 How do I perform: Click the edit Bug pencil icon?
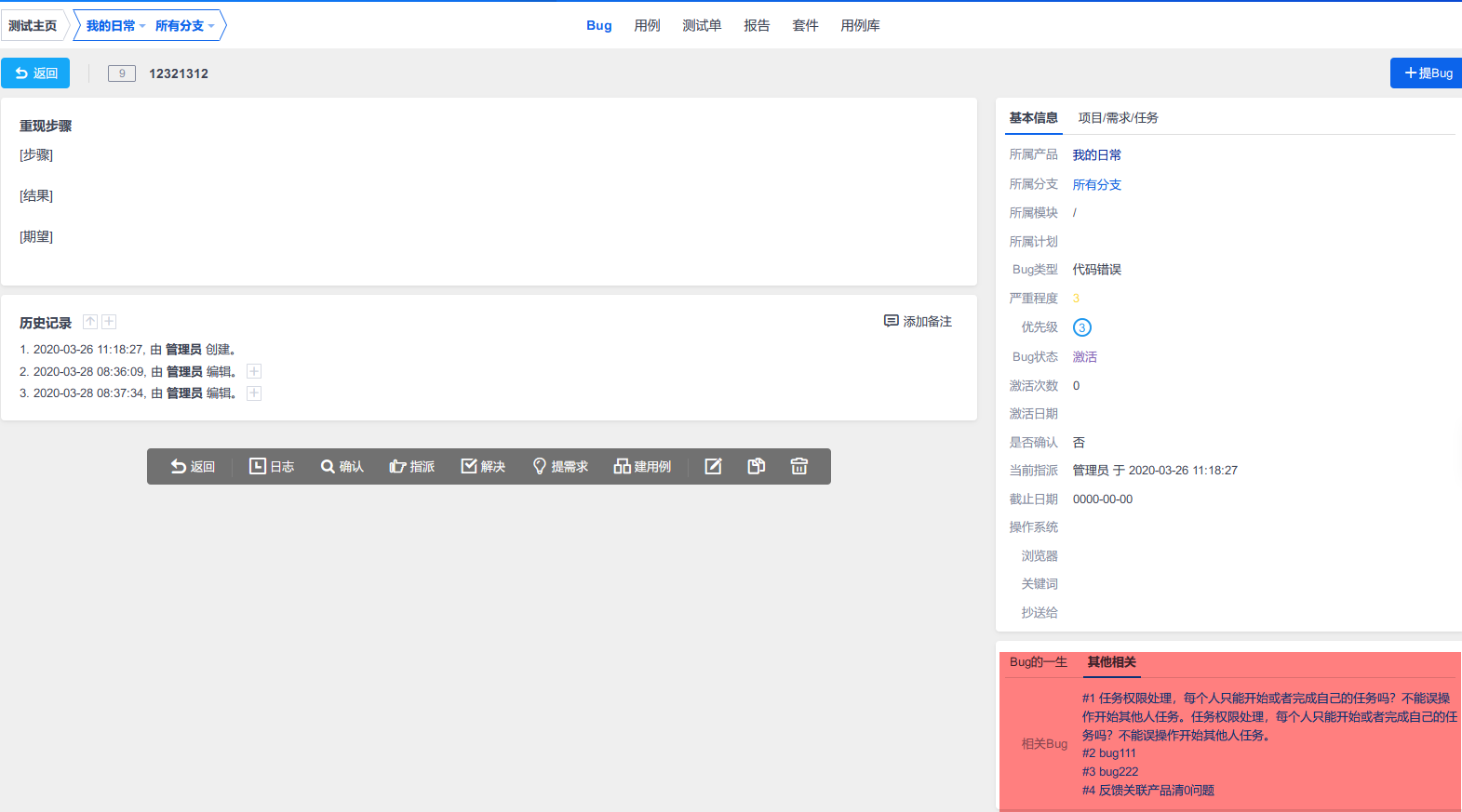click(x=713, y=467)
